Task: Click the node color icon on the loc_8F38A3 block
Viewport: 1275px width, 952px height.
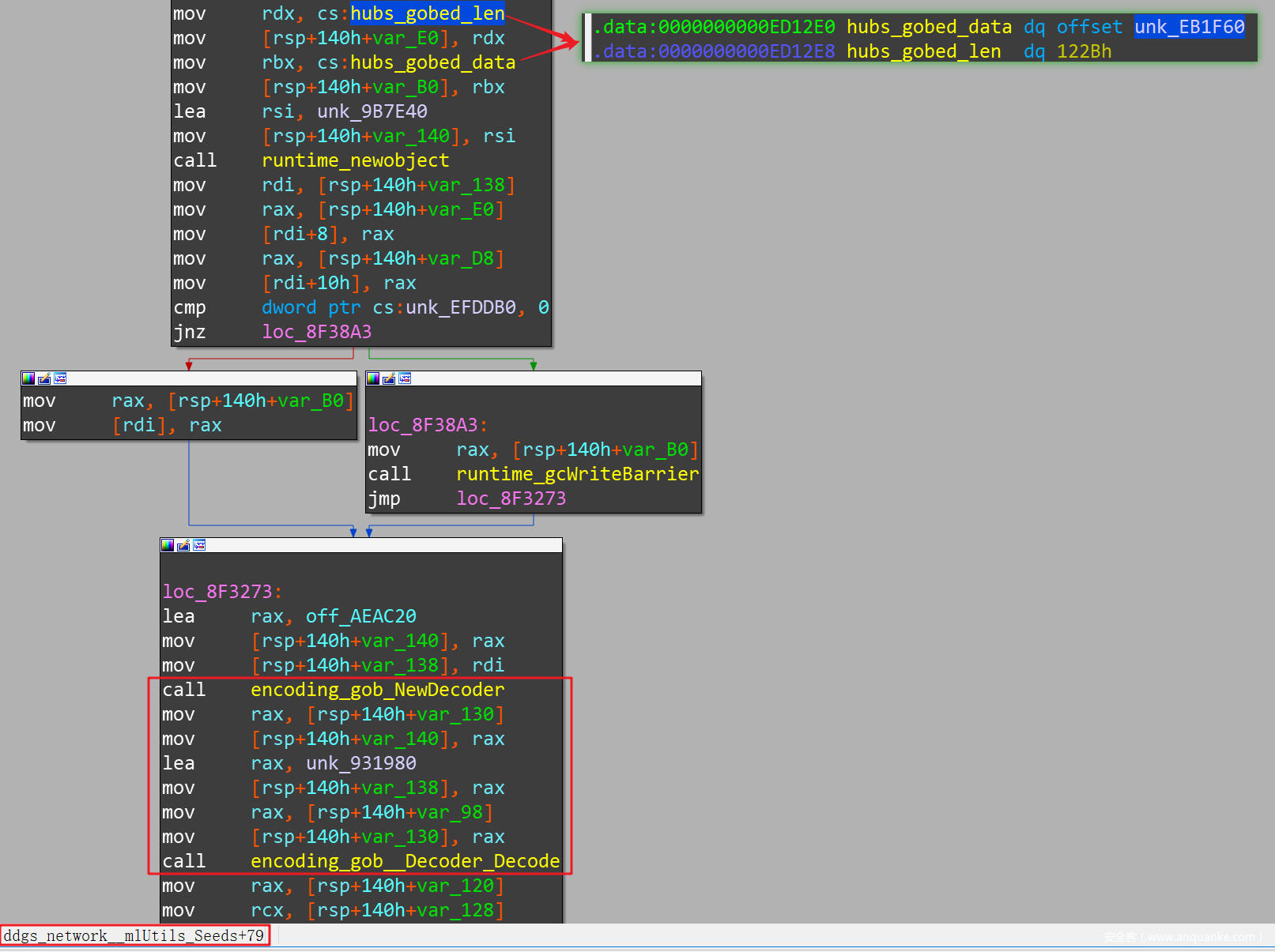Action: point(373,378)
